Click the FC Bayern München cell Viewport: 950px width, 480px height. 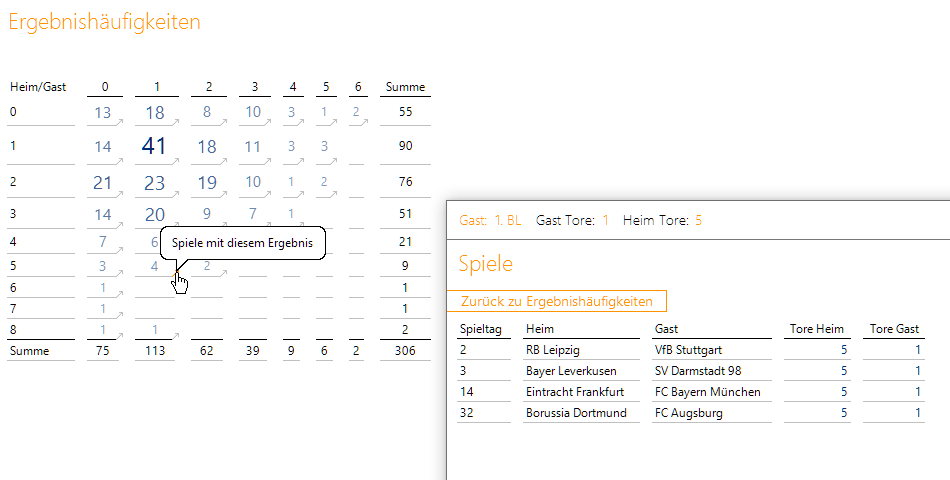coord(707,392)
